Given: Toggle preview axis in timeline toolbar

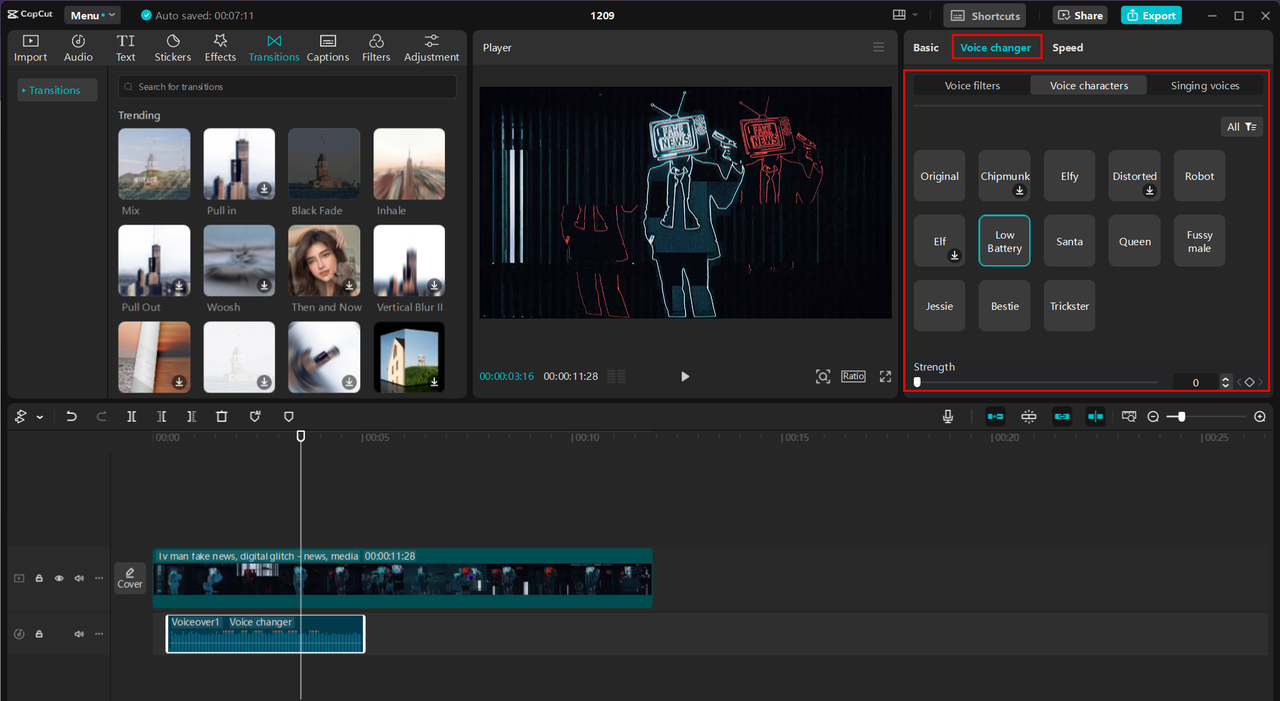Looking at the screenshot, I should point(1096,416).
